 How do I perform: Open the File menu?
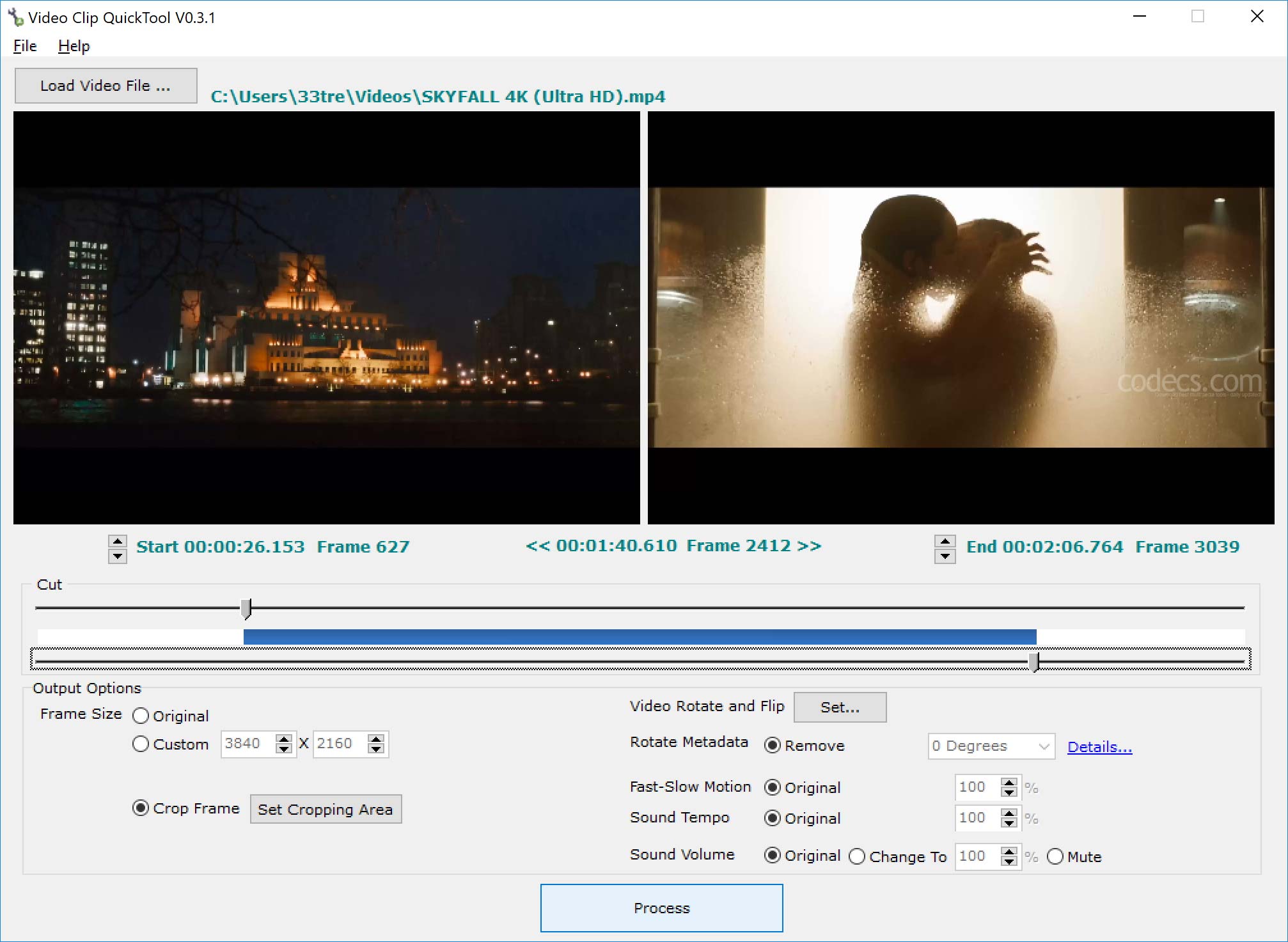(x=25, y=46)
